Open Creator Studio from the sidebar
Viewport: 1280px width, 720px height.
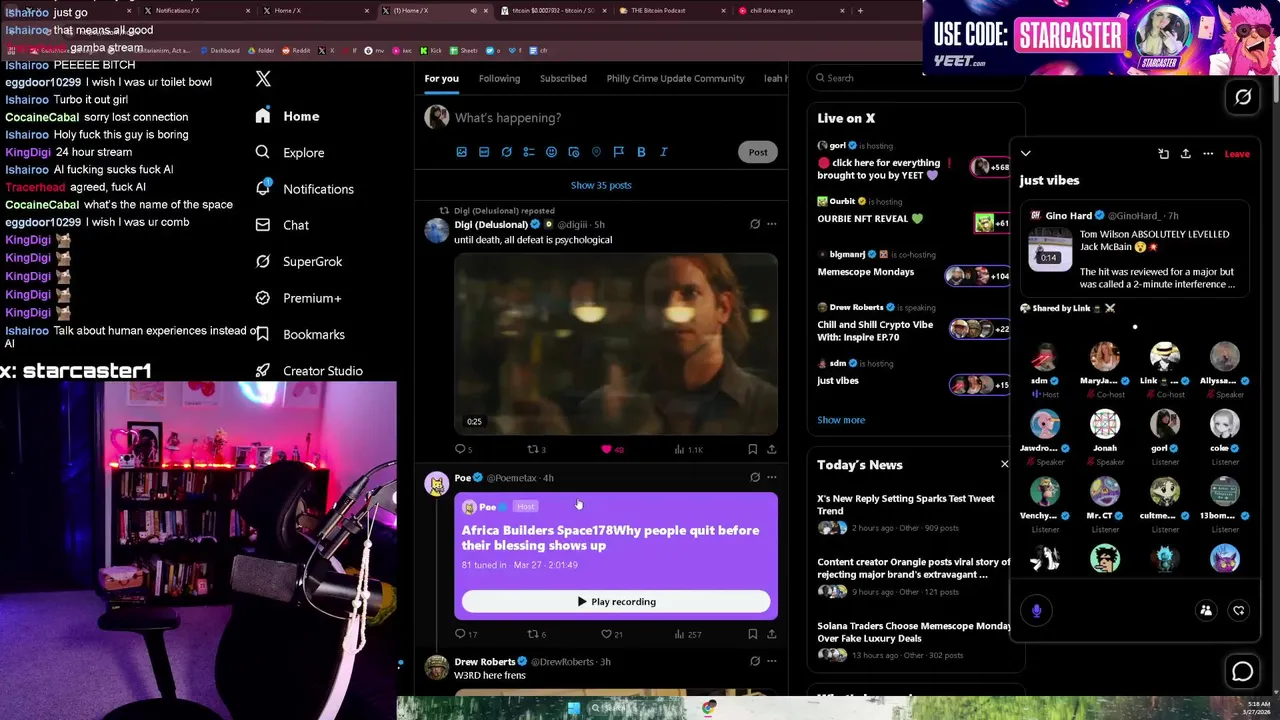(x=308, y=370)
